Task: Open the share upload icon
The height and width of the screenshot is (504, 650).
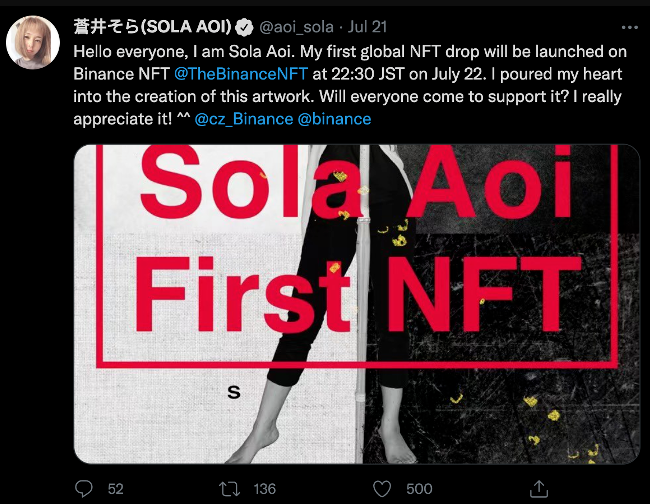Action: tap(539, 489)
